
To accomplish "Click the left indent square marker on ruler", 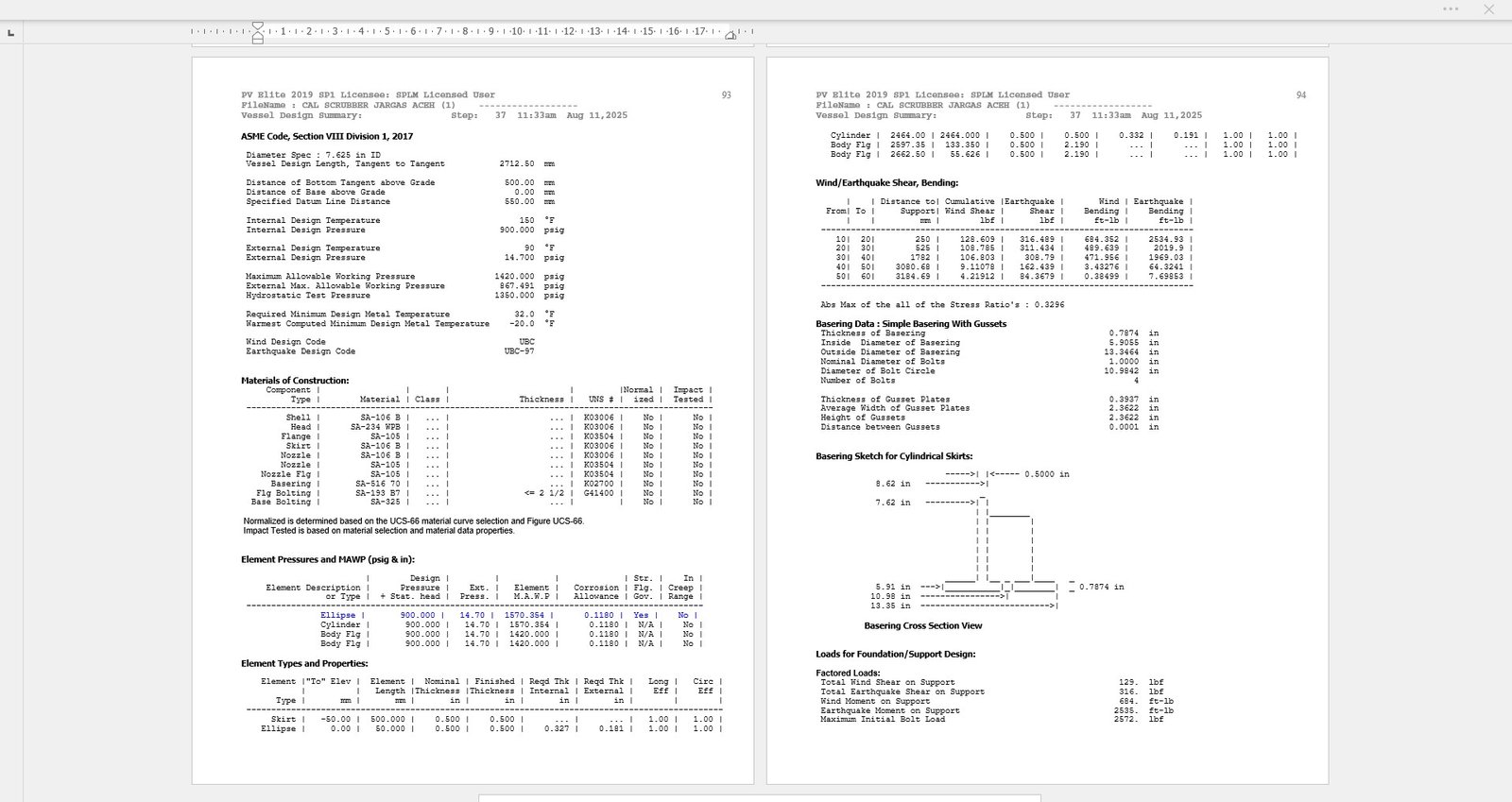I will [258, 41].
